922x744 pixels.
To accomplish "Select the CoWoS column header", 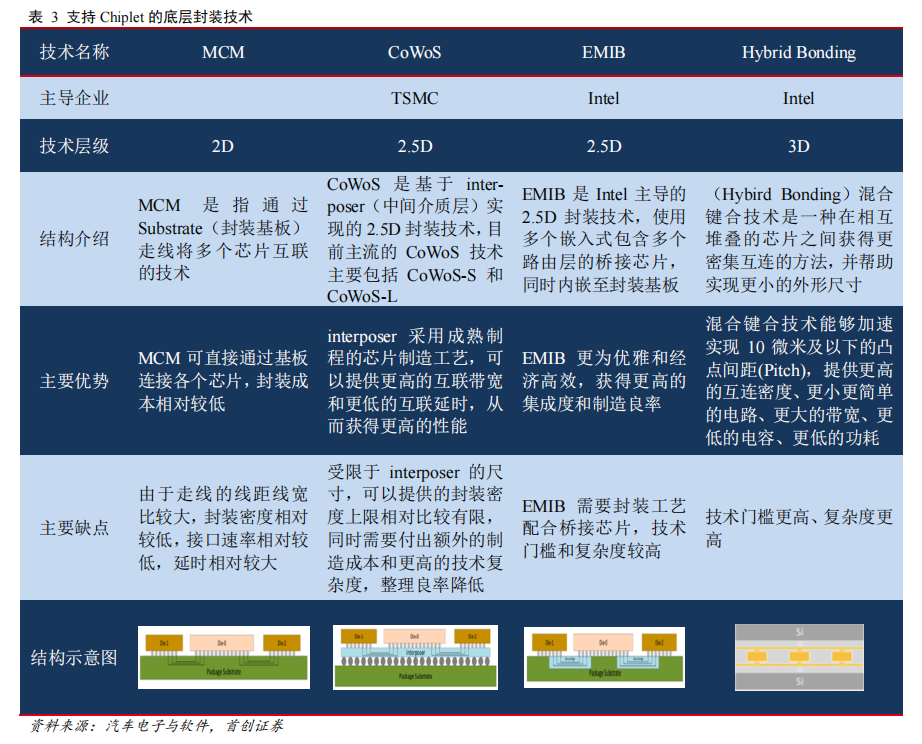I will [x=415, y=52].
